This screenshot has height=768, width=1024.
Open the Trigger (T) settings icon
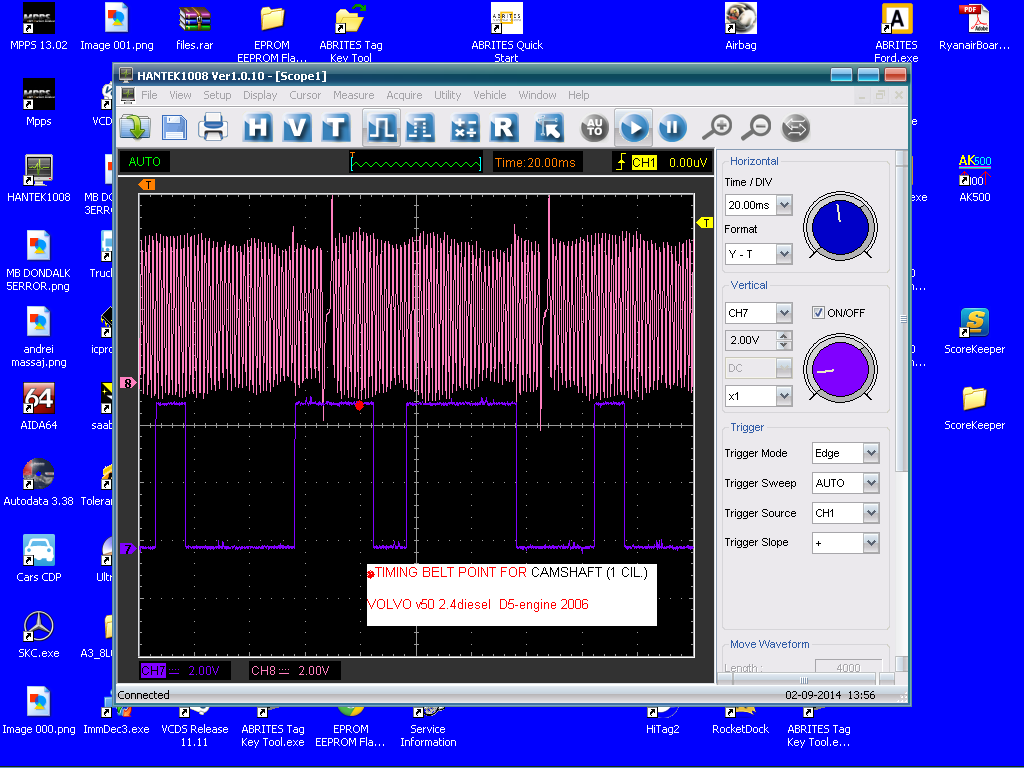click(335, 128)
